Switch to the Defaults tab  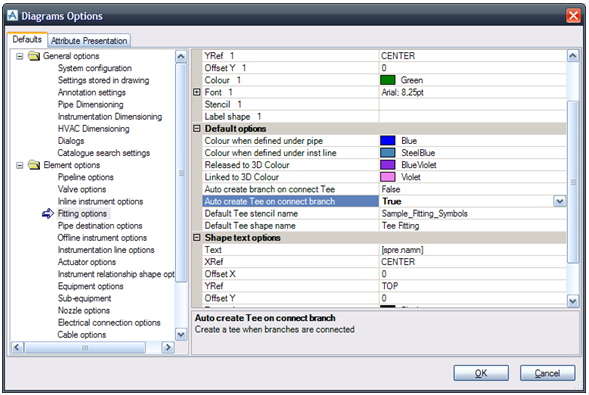(x=27, y=39)
